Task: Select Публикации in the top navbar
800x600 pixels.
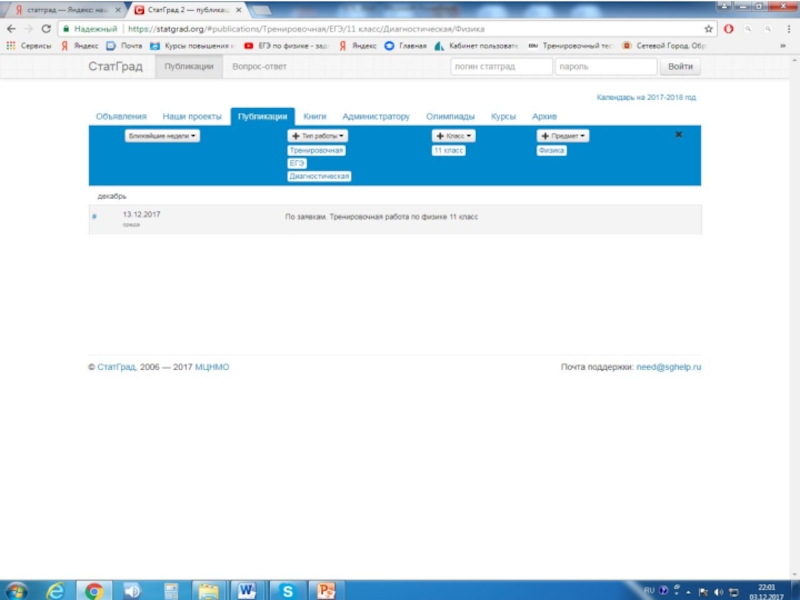Action: 189,66
